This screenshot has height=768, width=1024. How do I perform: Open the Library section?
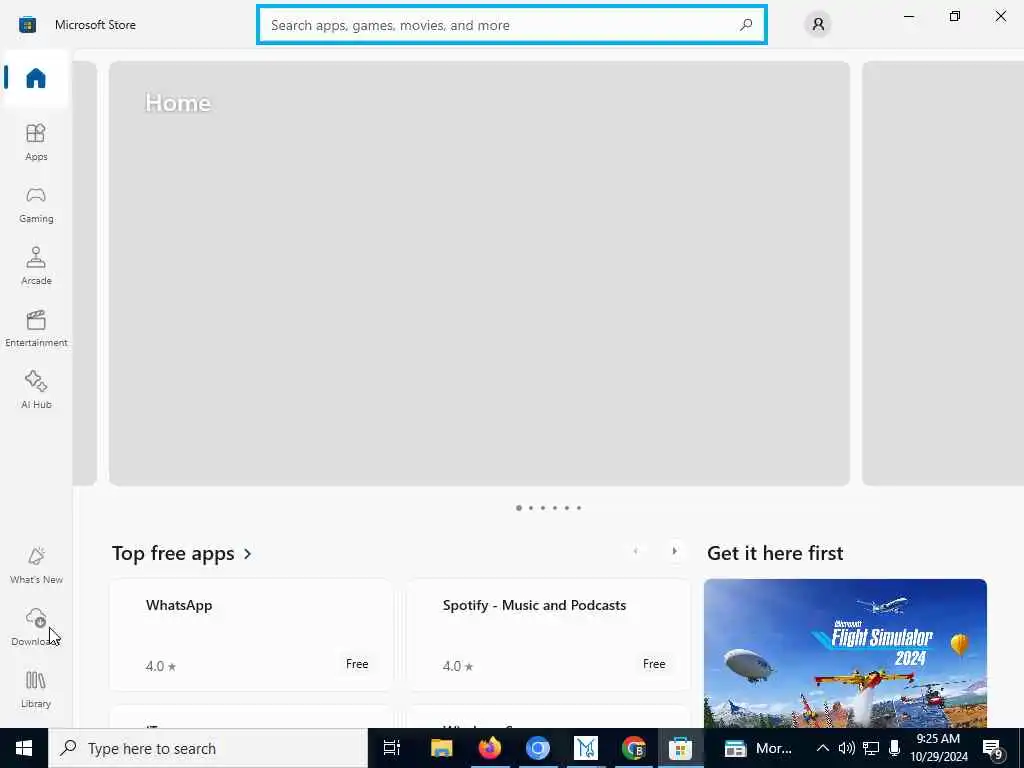coord(36,689)
